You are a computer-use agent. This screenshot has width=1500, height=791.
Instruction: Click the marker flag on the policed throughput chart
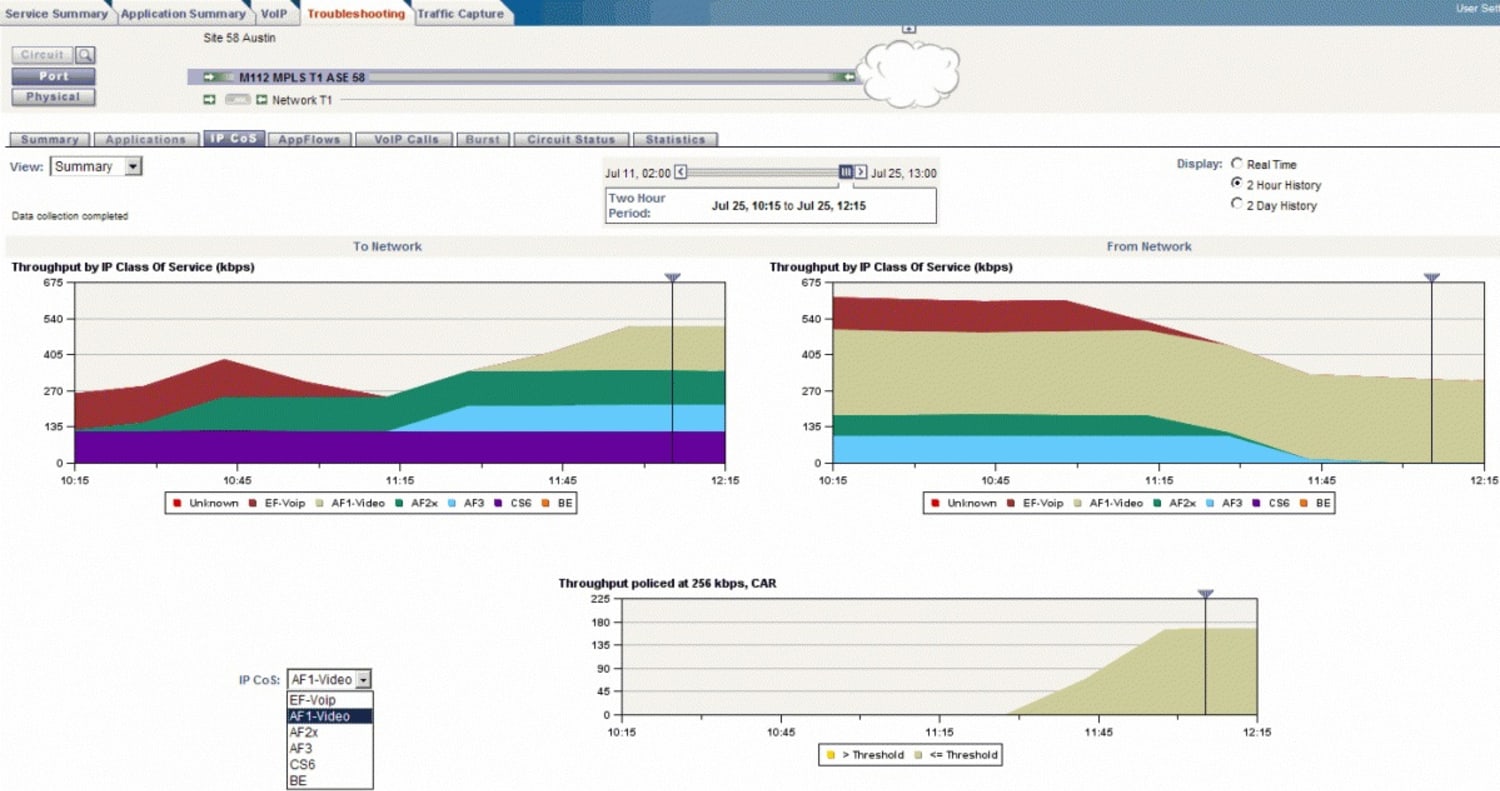[x=1206, y=594]
